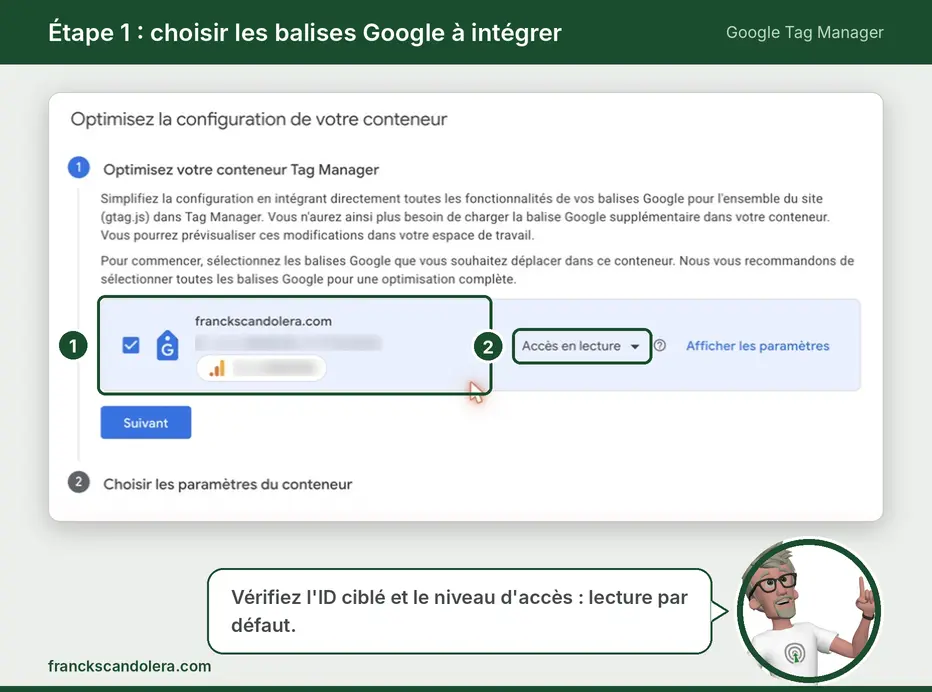Click the Google Analytics bar chart icon

217,369
